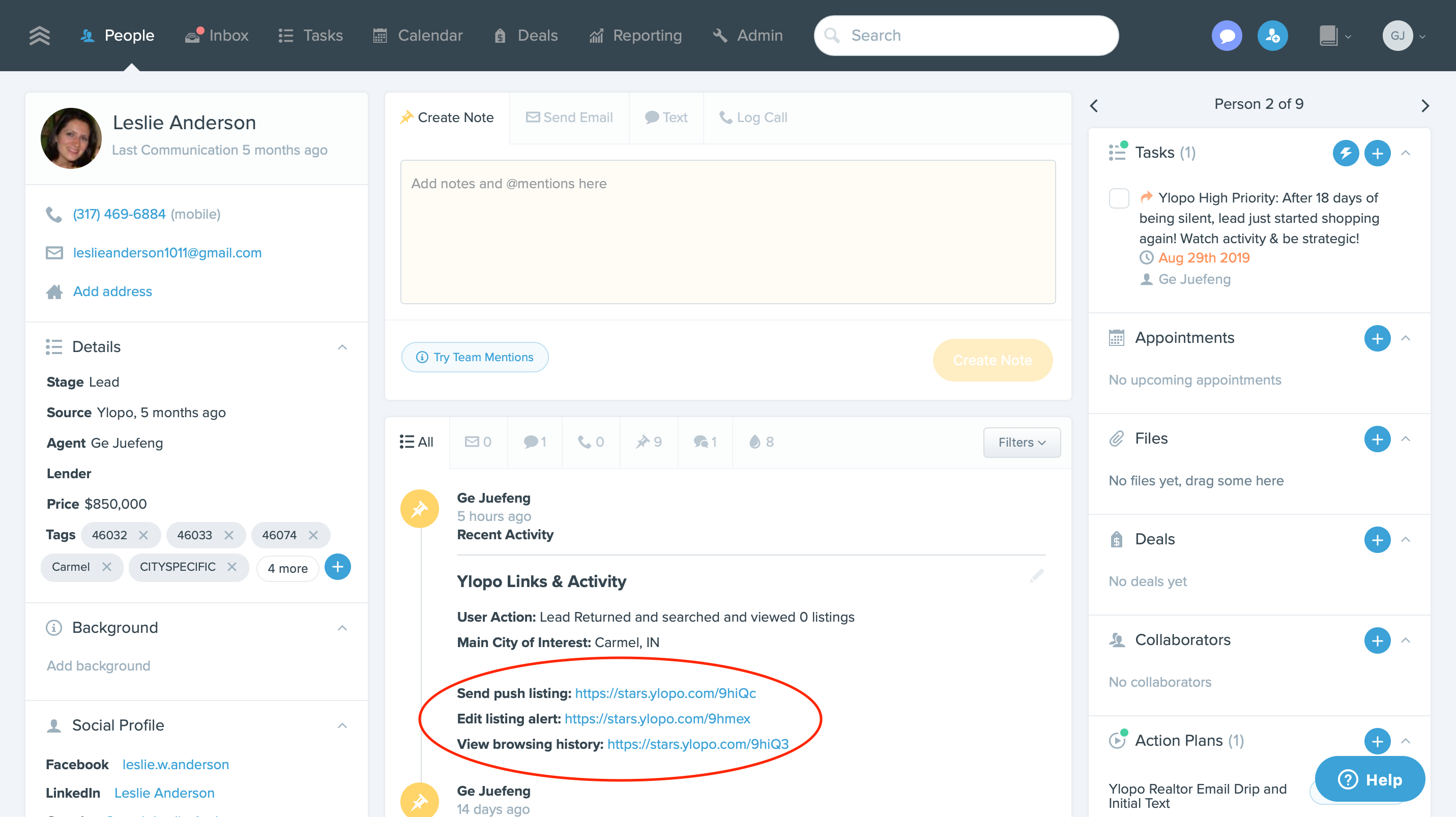
Task: Edit Ylopo Links note pencil icon
Action: point(1036,576)
